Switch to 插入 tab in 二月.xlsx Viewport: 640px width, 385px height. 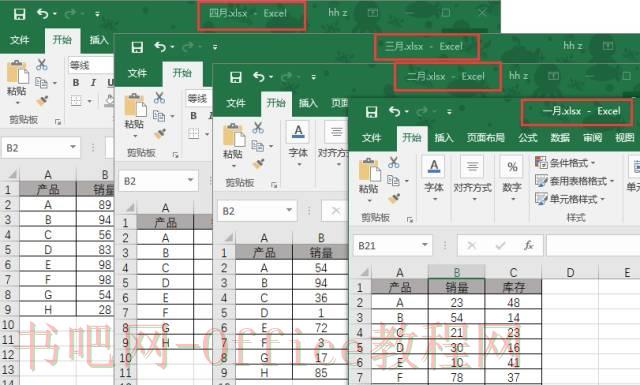point(308,103)
